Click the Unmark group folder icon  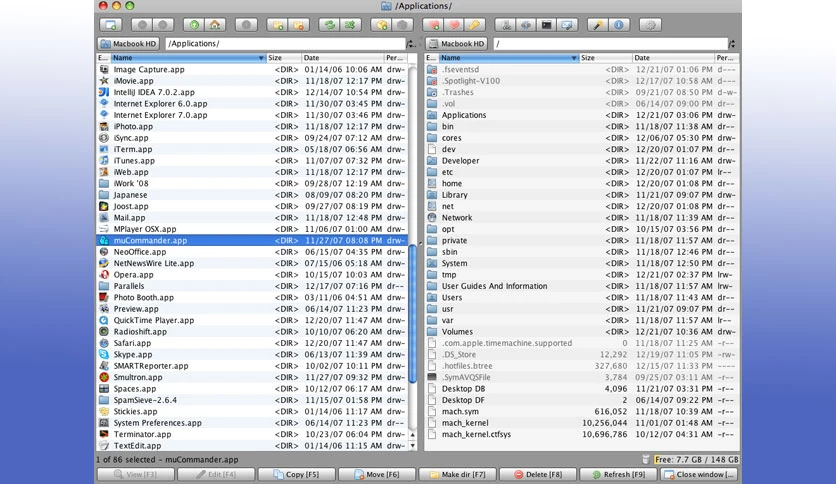pyautogui.click(x=299, y=25)
